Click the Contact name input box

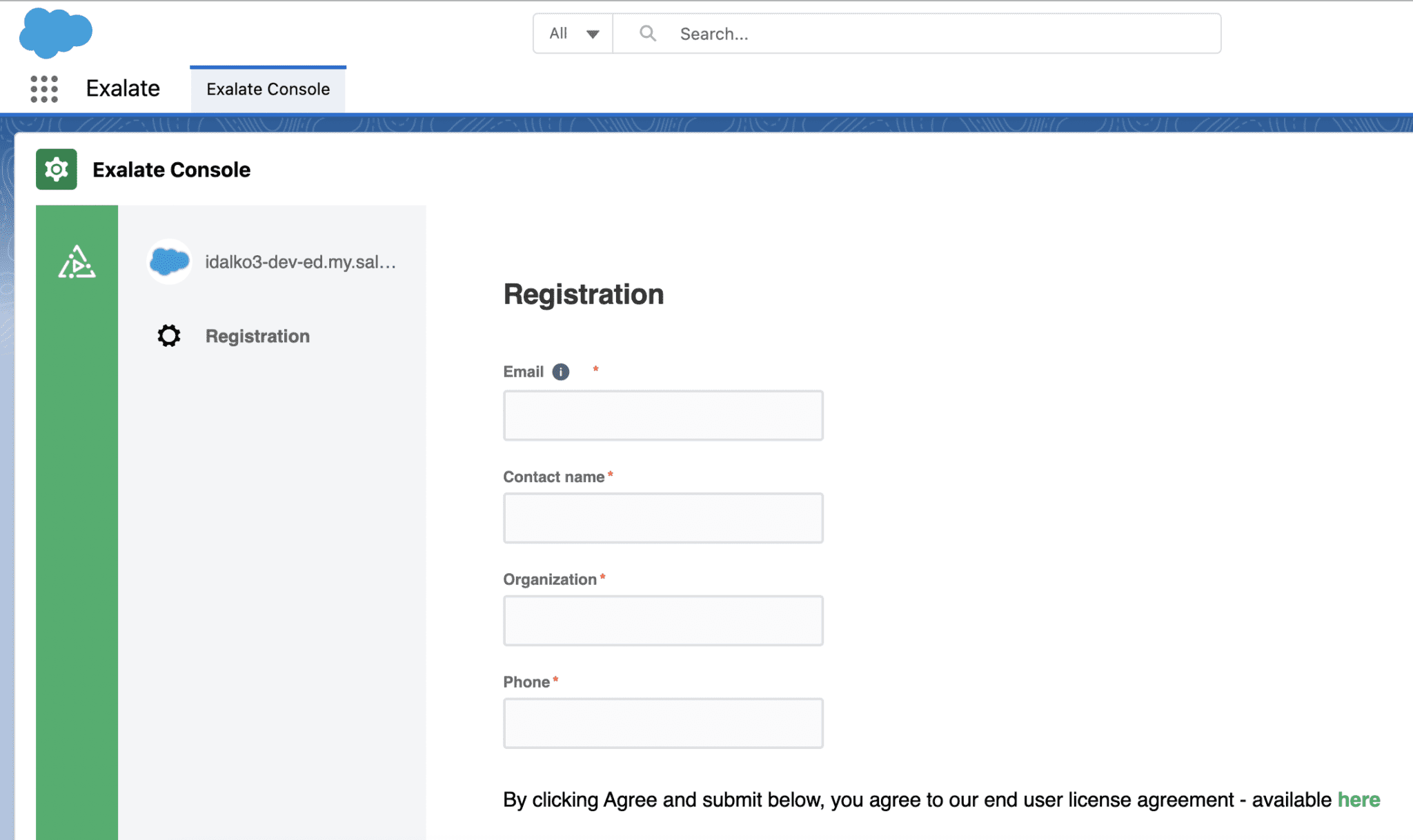tap(662, 517)
